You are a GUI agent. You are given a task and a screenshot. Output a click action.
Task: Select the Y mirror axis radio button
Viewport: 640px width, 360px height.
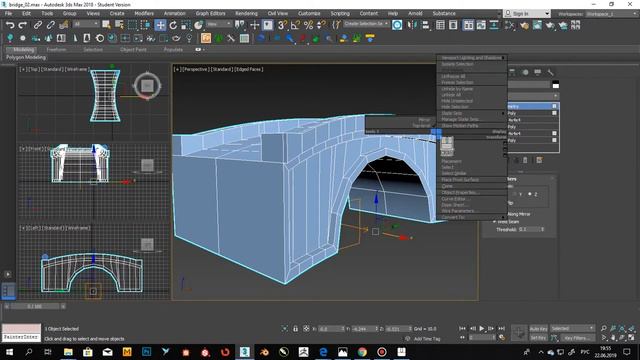tap(516, 194)
